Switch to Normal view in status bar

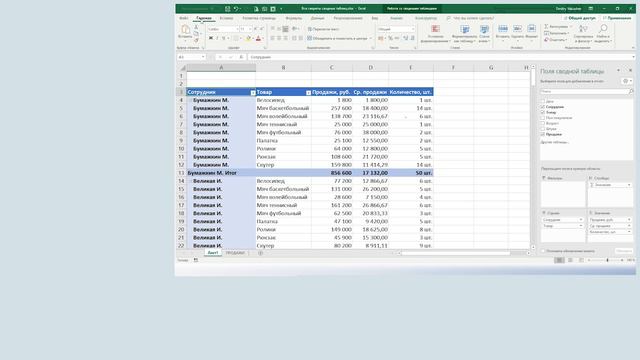(x=559, y=260)
